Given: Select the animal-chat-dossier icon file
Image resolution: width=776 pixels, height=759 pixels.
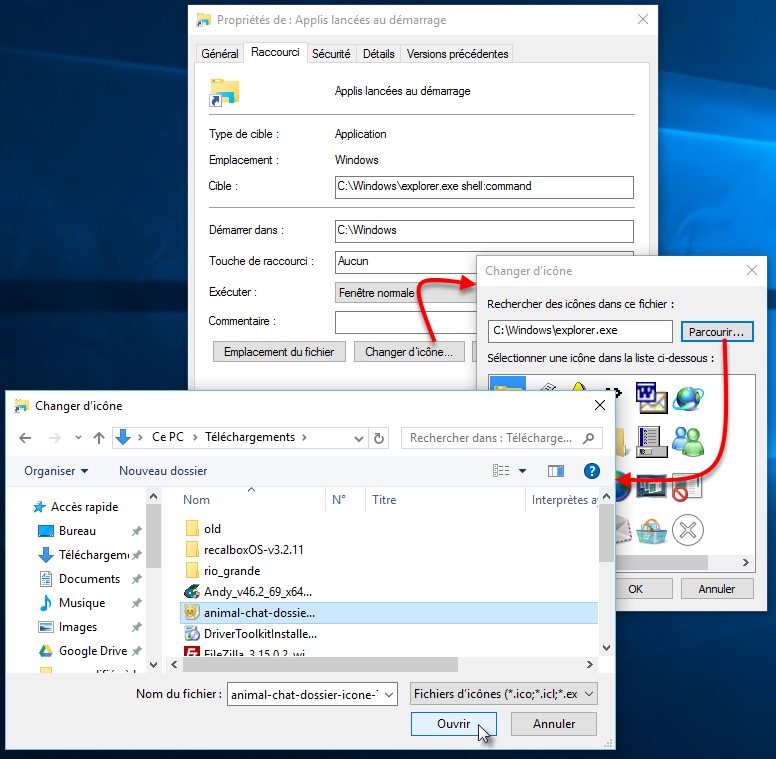Looking at the screenshot, I should pos(260,613).
